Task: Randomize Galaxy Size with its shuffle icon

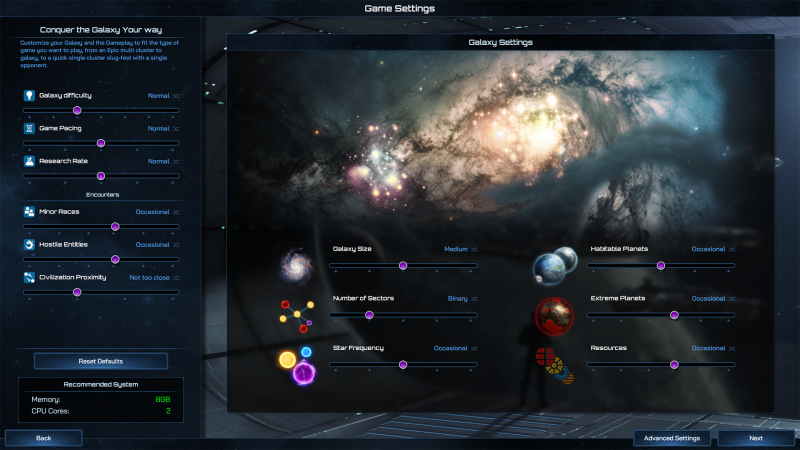Action: (x=474, y=249)
